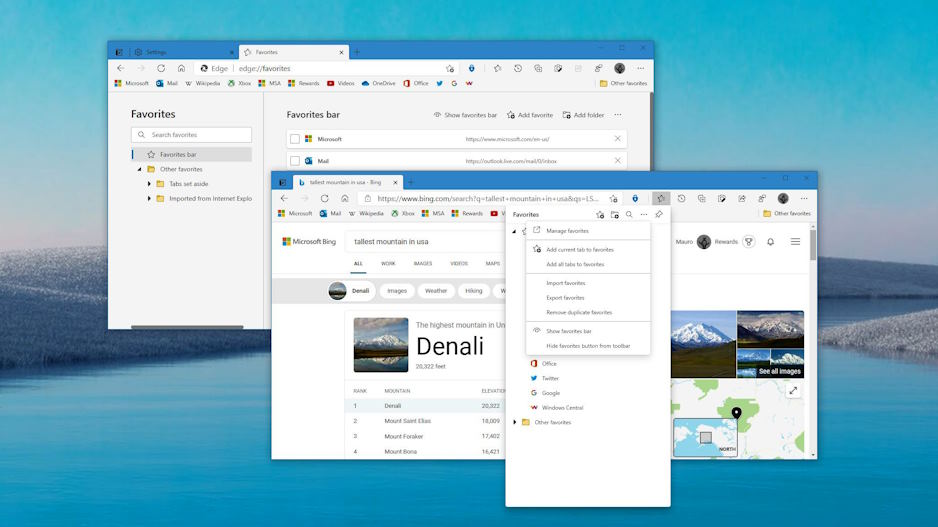This screenshot has height=527, width=938.
Task: Open History icon in back Favorites window toolbar
Action: pos(518,68)
